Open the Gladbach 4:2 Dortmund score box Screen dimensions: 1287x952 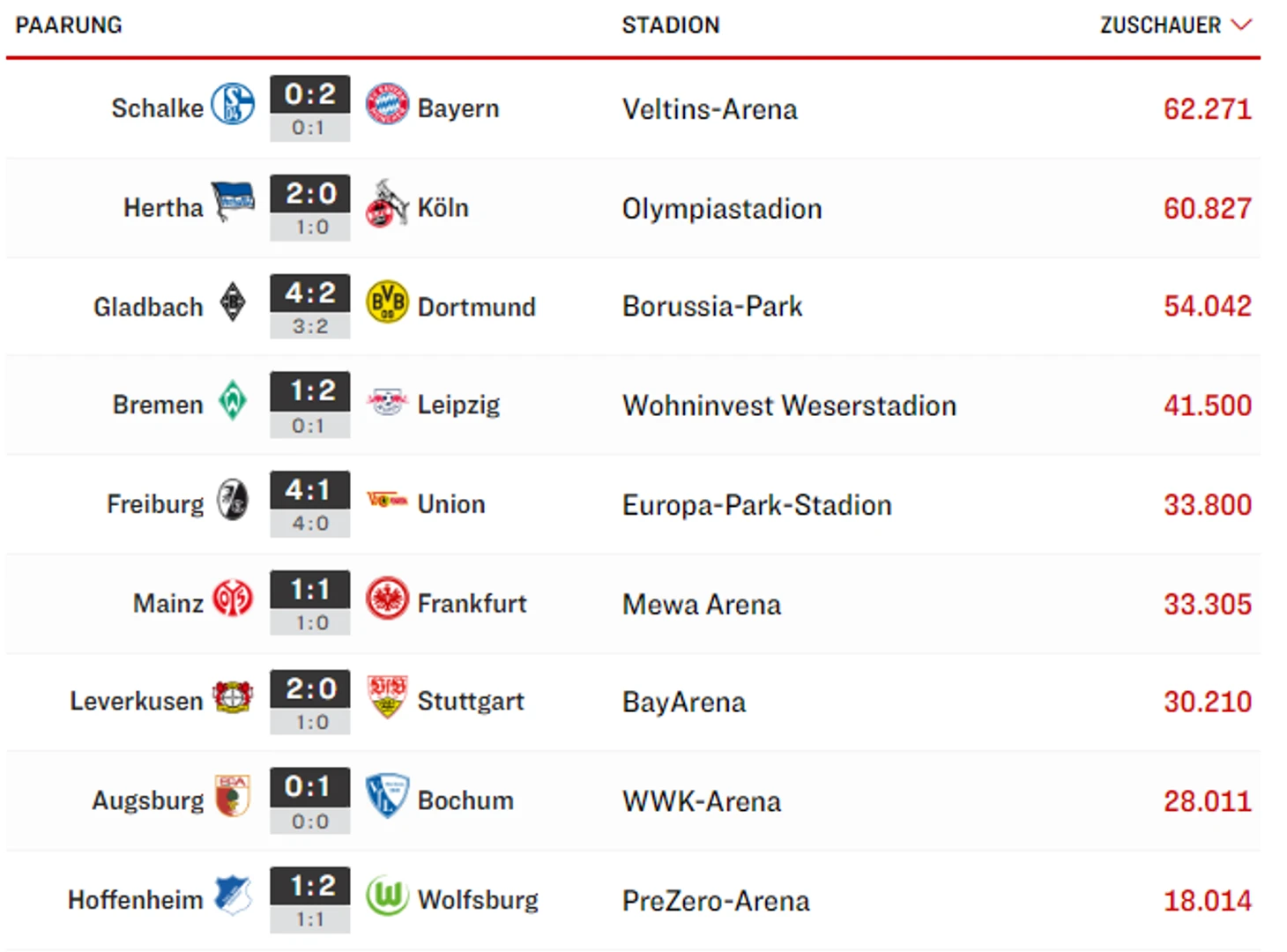(310, 306)
